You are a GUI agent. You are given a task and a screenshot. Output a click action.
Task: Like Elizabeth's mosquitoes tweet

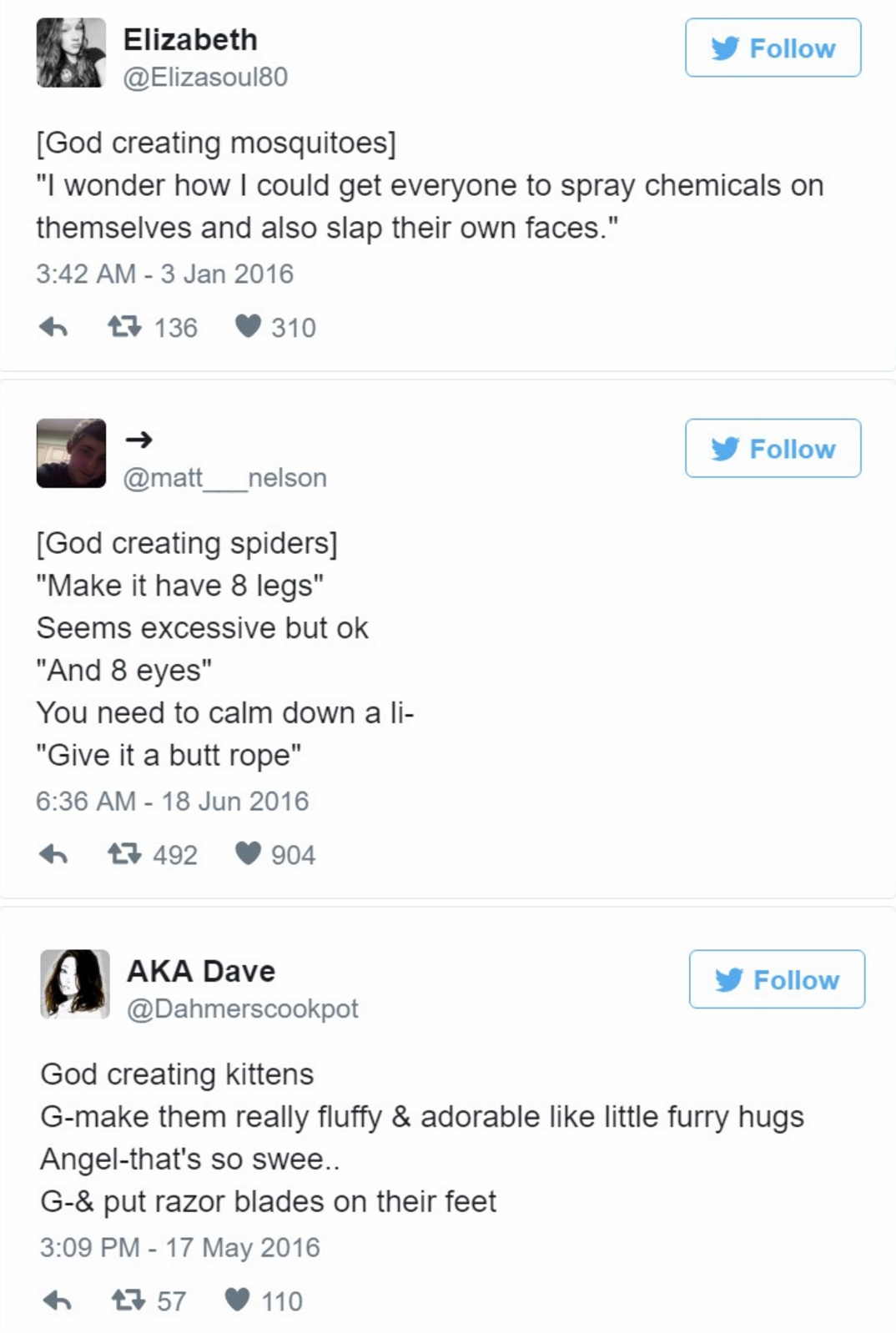point(248,326)
